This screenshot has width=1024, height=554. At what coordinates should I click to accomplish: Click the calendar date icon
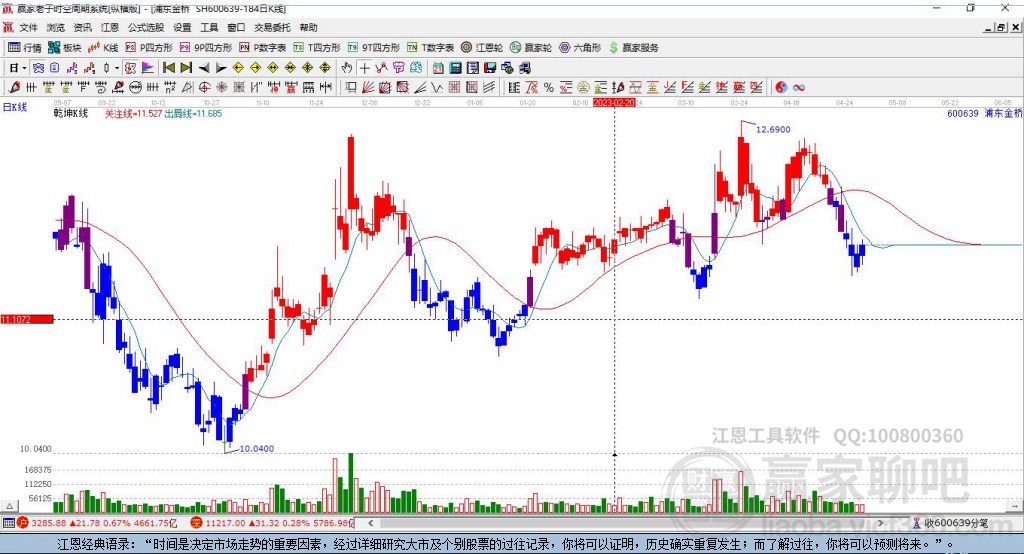[438, 68]
